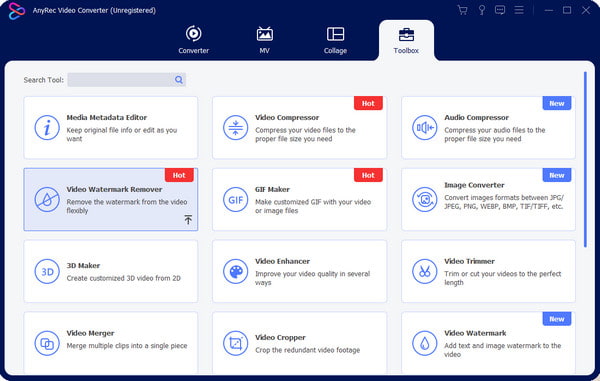This screenshot has height=381, width=600.
Task: Click the Video Watermark Remover icon
Action: pyautogui.click(x=47, y=199)
